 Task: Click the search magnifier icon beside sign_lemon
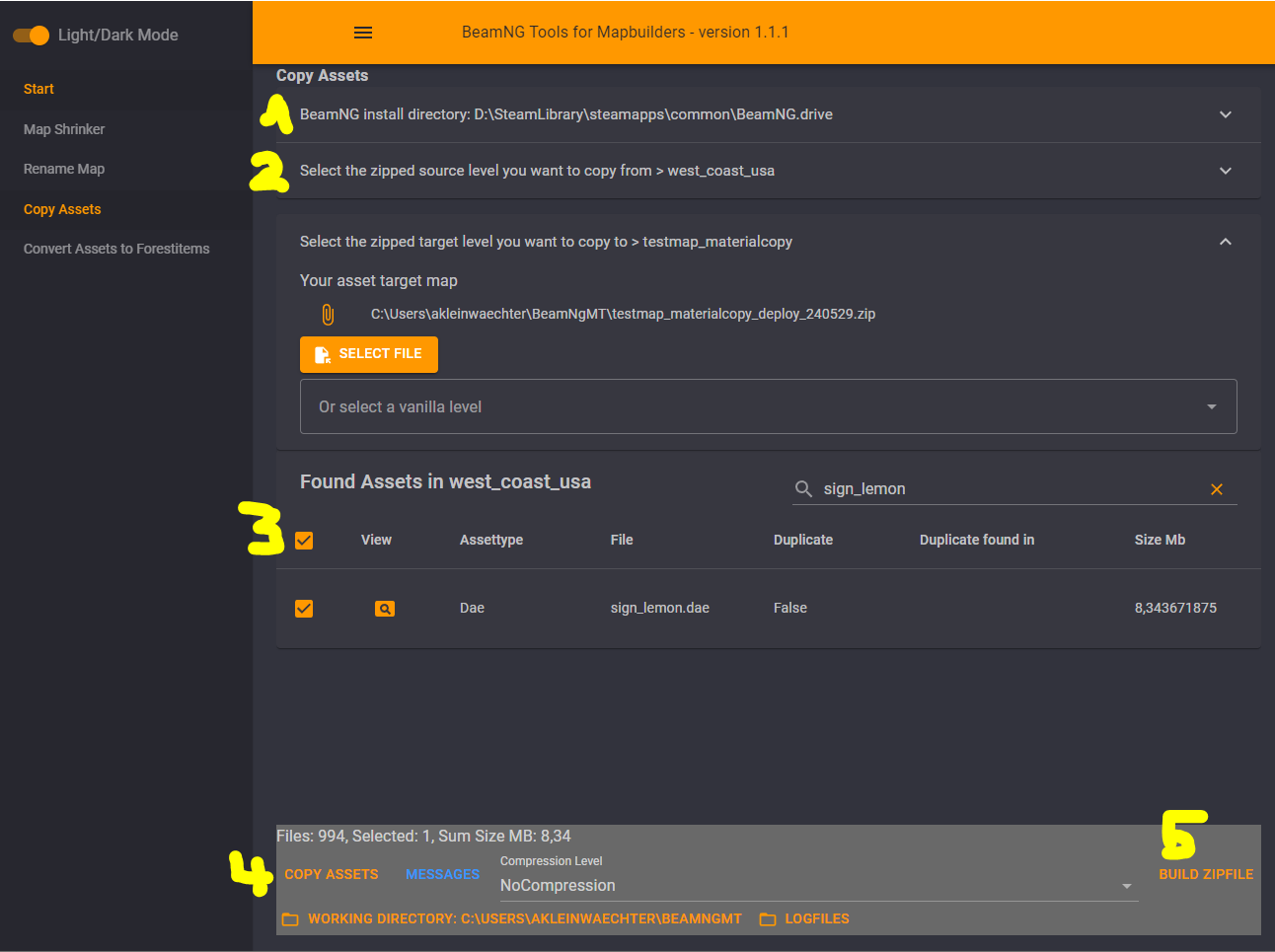(x=803, y=489)
